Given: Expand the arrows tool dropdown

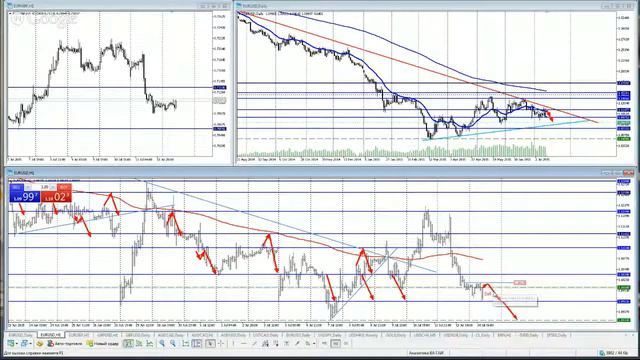Looking at the screenshot, I should [x=314, y=344].
